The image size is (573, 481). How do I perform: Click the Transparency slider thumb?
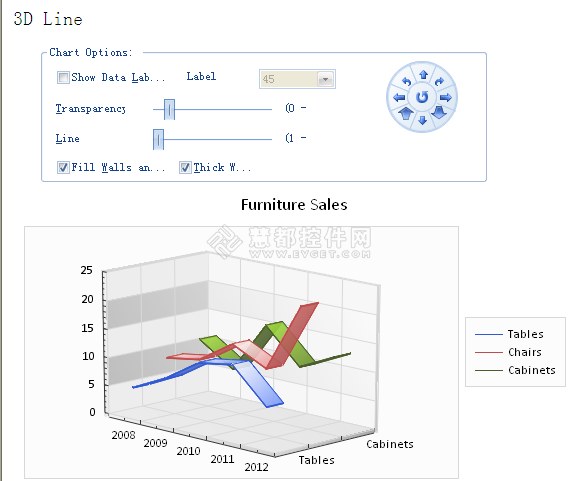tap(169, 109)
